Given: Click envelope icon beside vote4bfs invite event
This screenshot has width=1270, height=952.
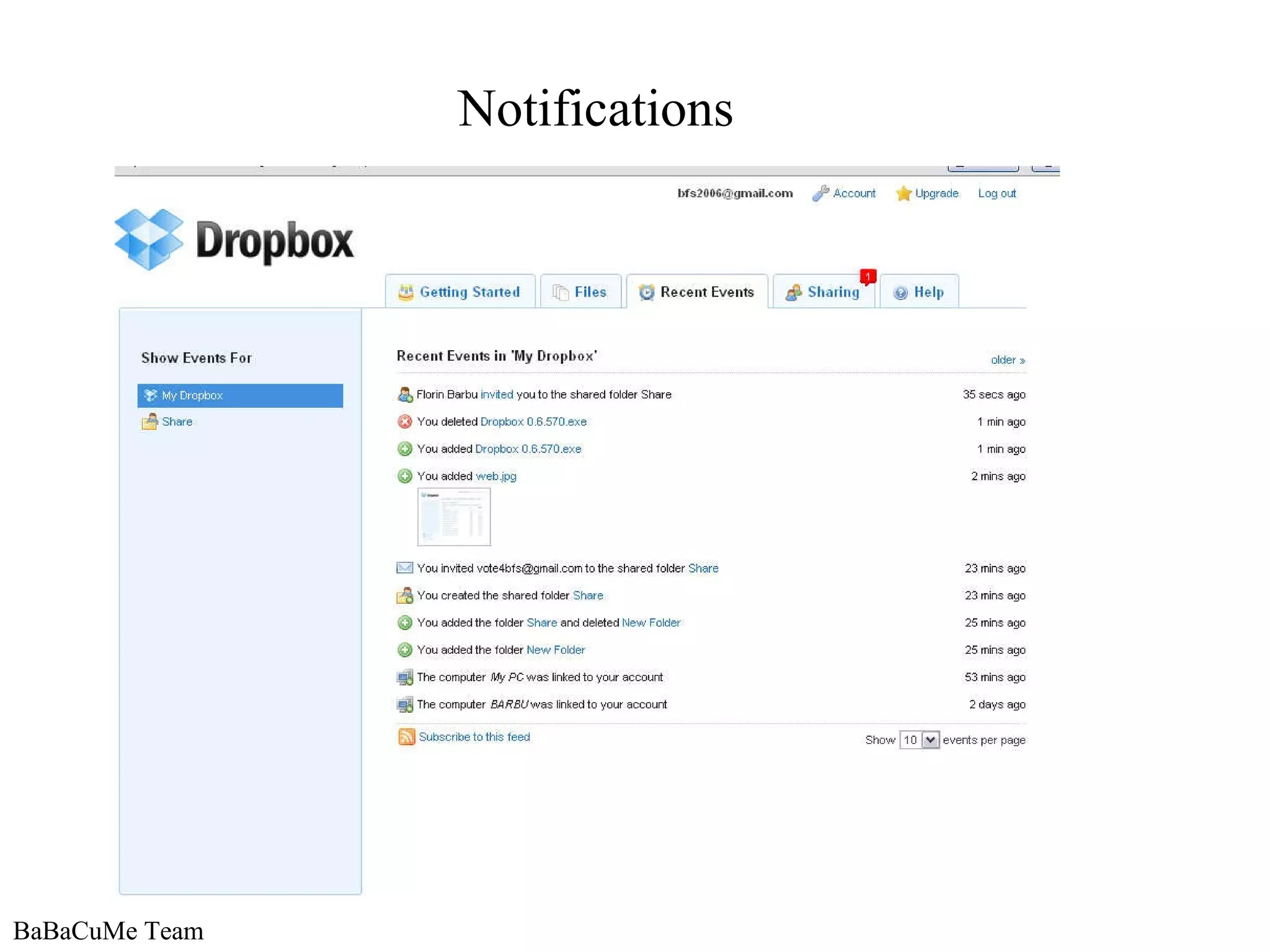Looking at the screenshot, I should click(405, 568).
